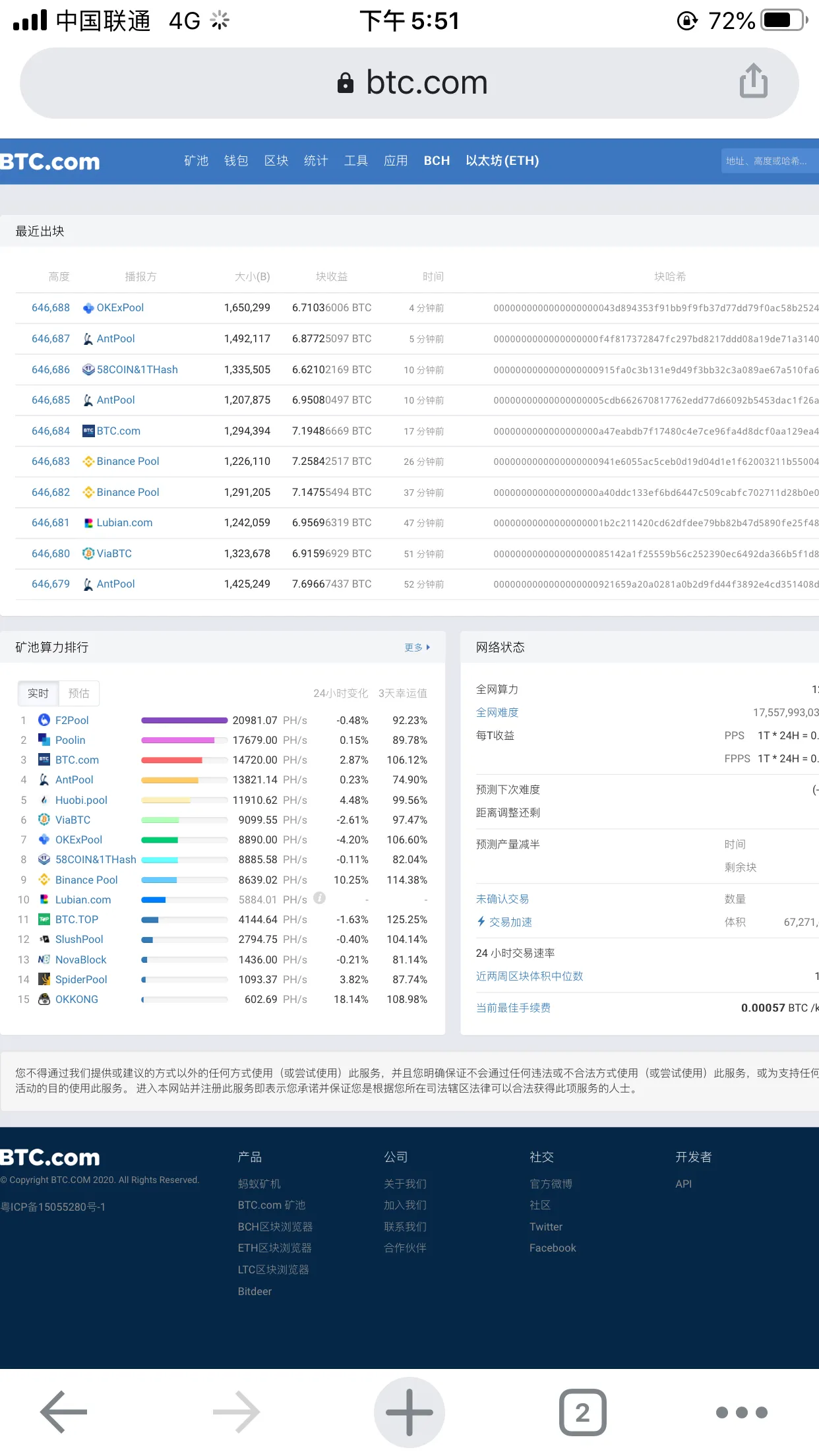Open 应用 menu in top navigation
The image size is (819, 1456).
[x=396, y=161]
